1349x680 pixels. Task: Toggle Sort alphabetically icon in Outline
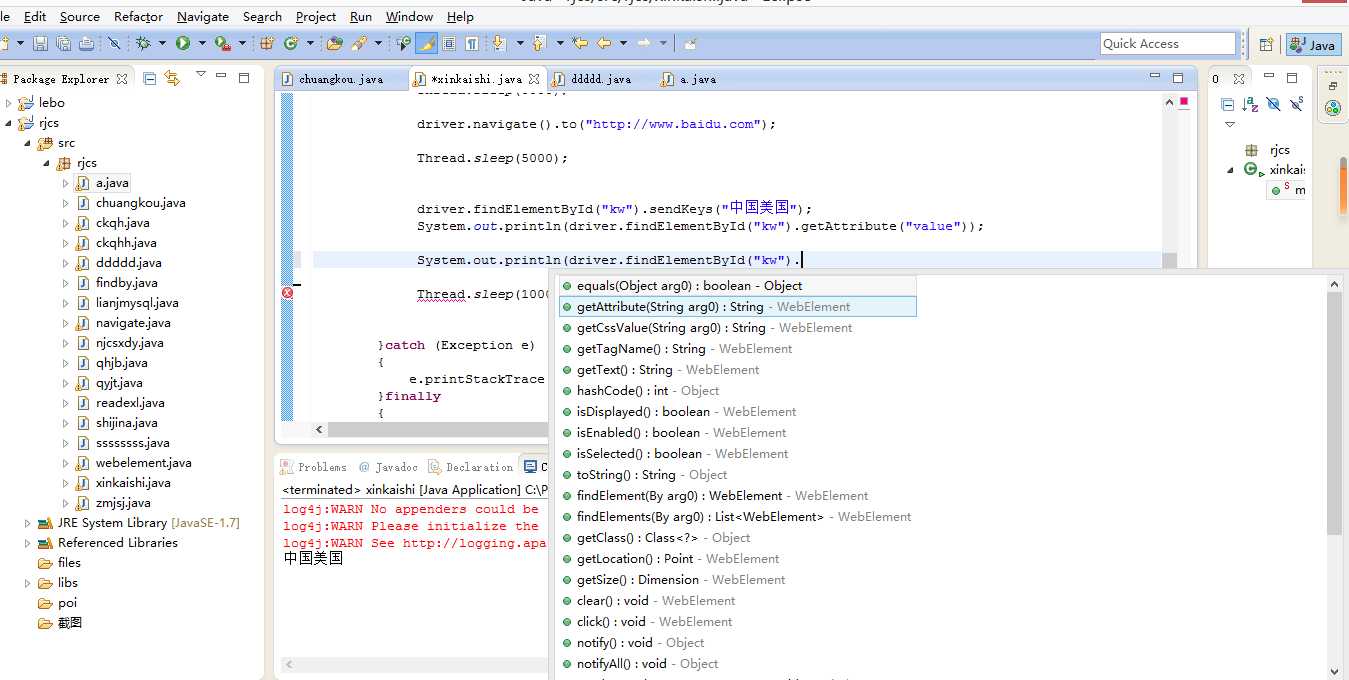[1250, 104]
